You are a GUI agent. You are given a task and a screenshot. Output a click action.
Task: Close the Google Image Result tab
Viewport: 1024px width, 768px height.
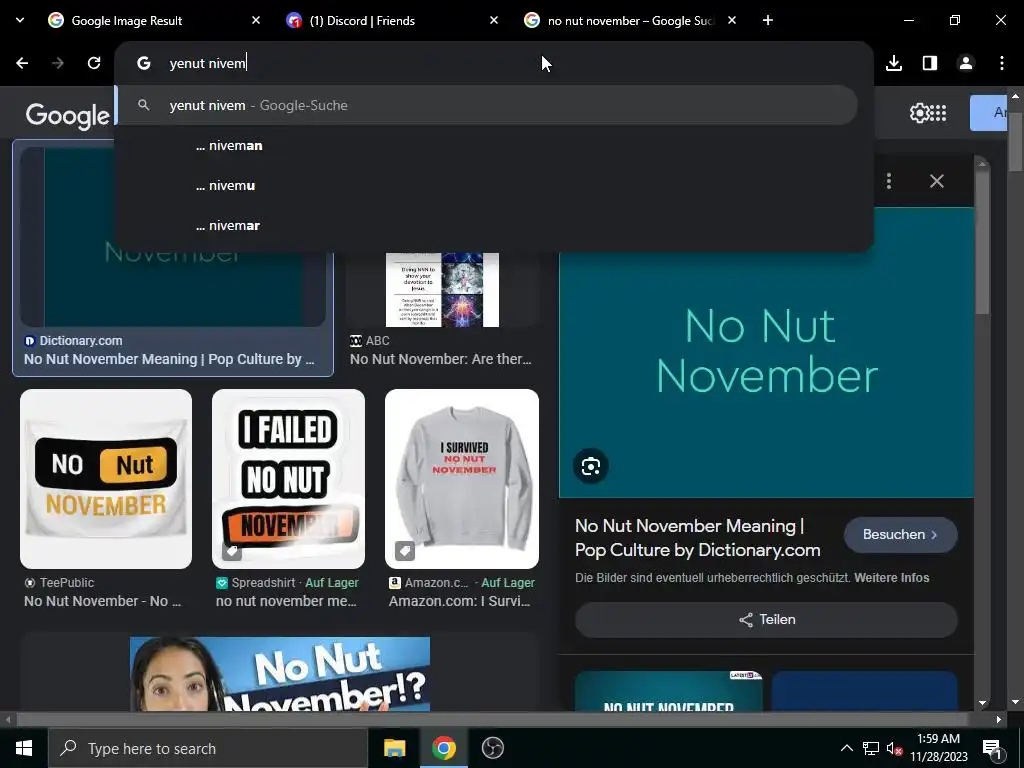[x=256, y=20]
